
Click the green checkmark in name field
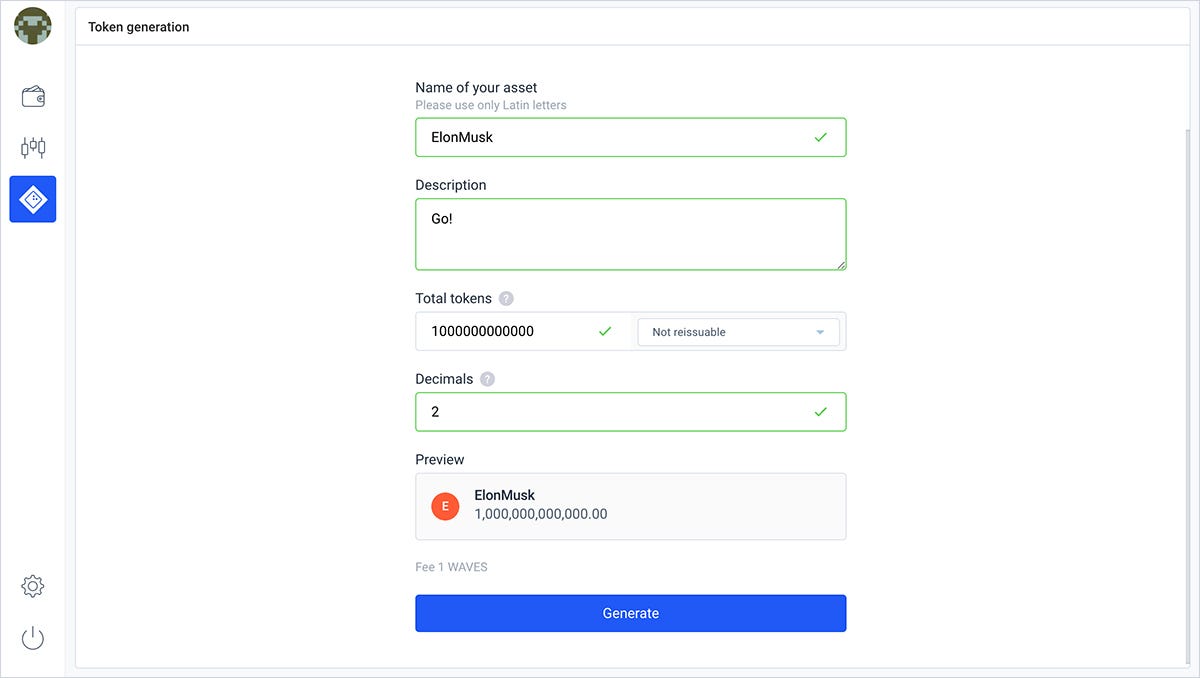tap(821, 137)
